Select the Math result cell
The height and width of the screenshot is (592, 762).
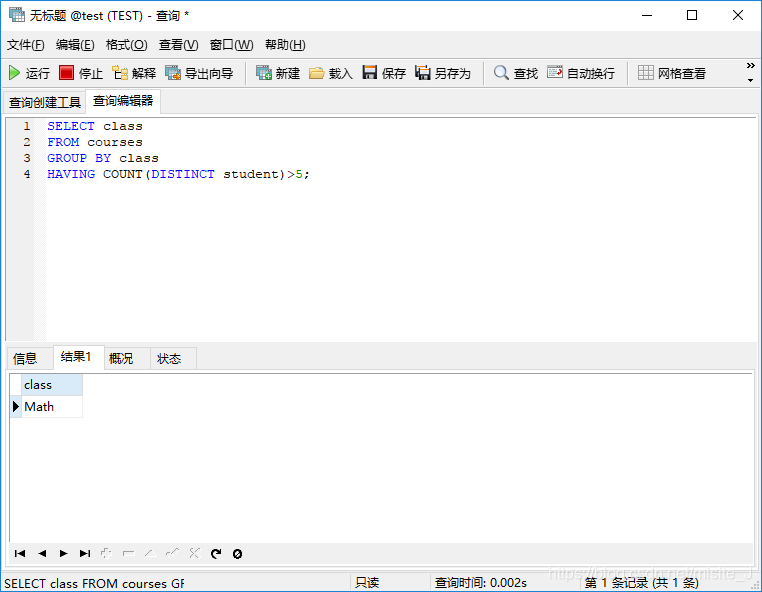(x=52, y=407)
